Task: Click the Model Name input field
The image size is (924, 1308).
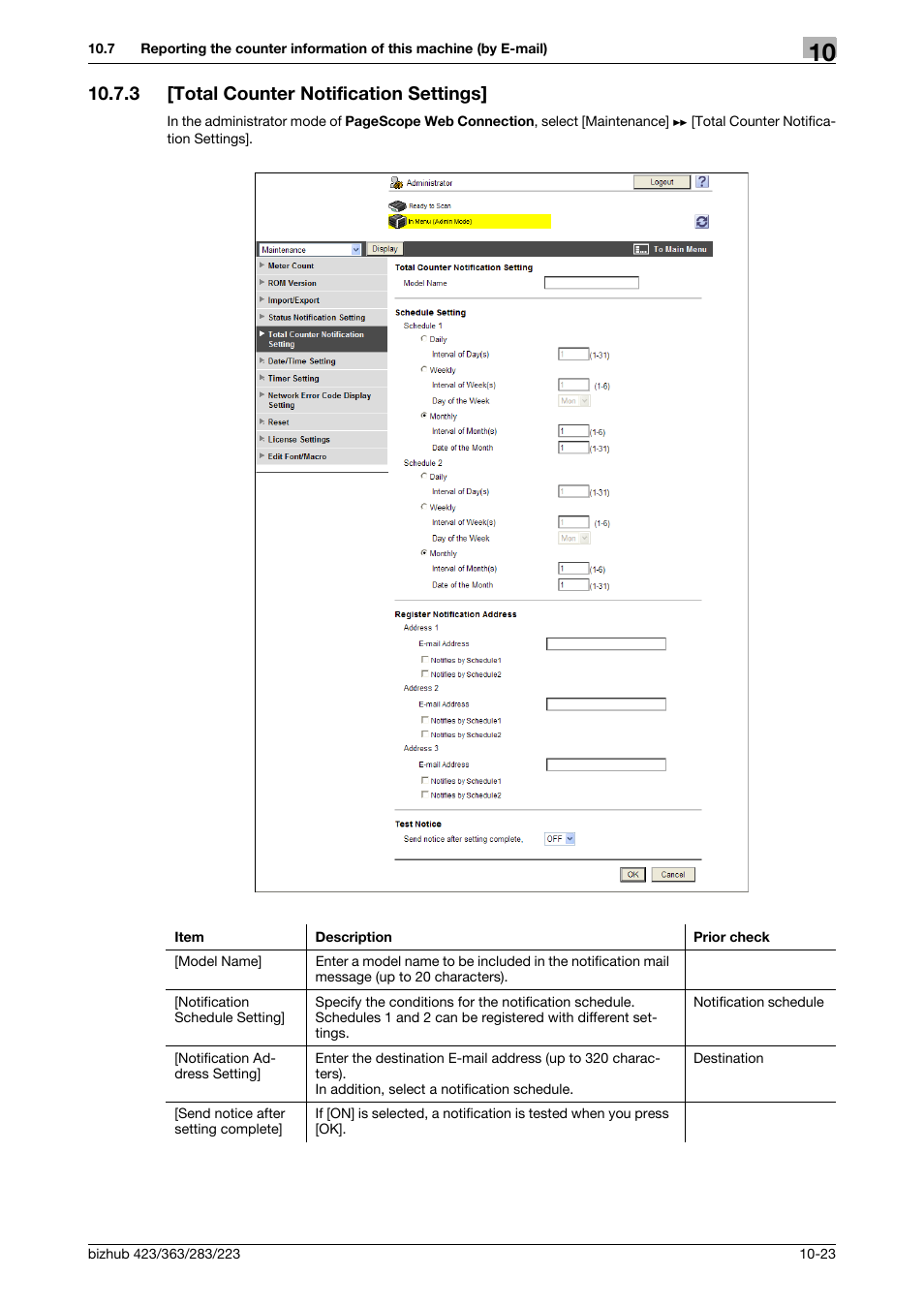Action: [x=592, y=283]
